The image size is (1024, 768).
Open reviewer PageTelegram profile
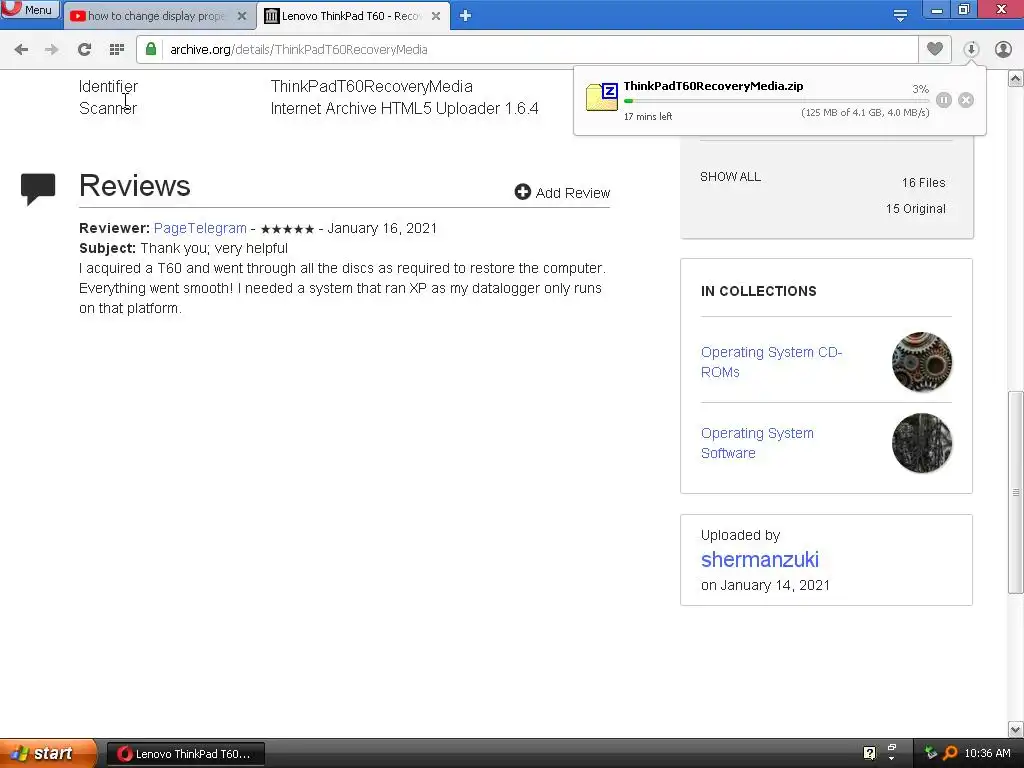(200, 228)
